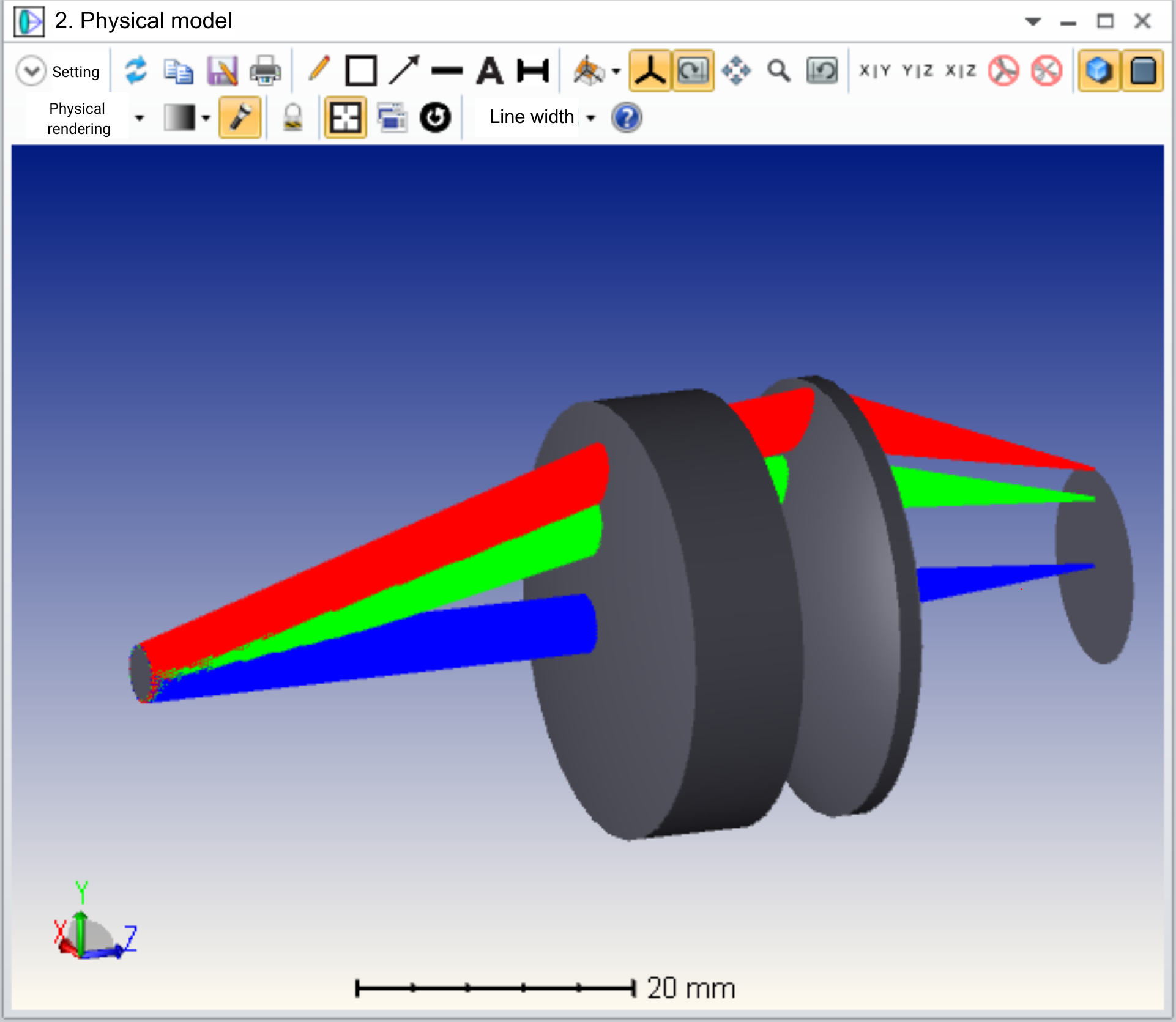
Task: Switch view to the X|Y plane
Action: pos(875,70)
